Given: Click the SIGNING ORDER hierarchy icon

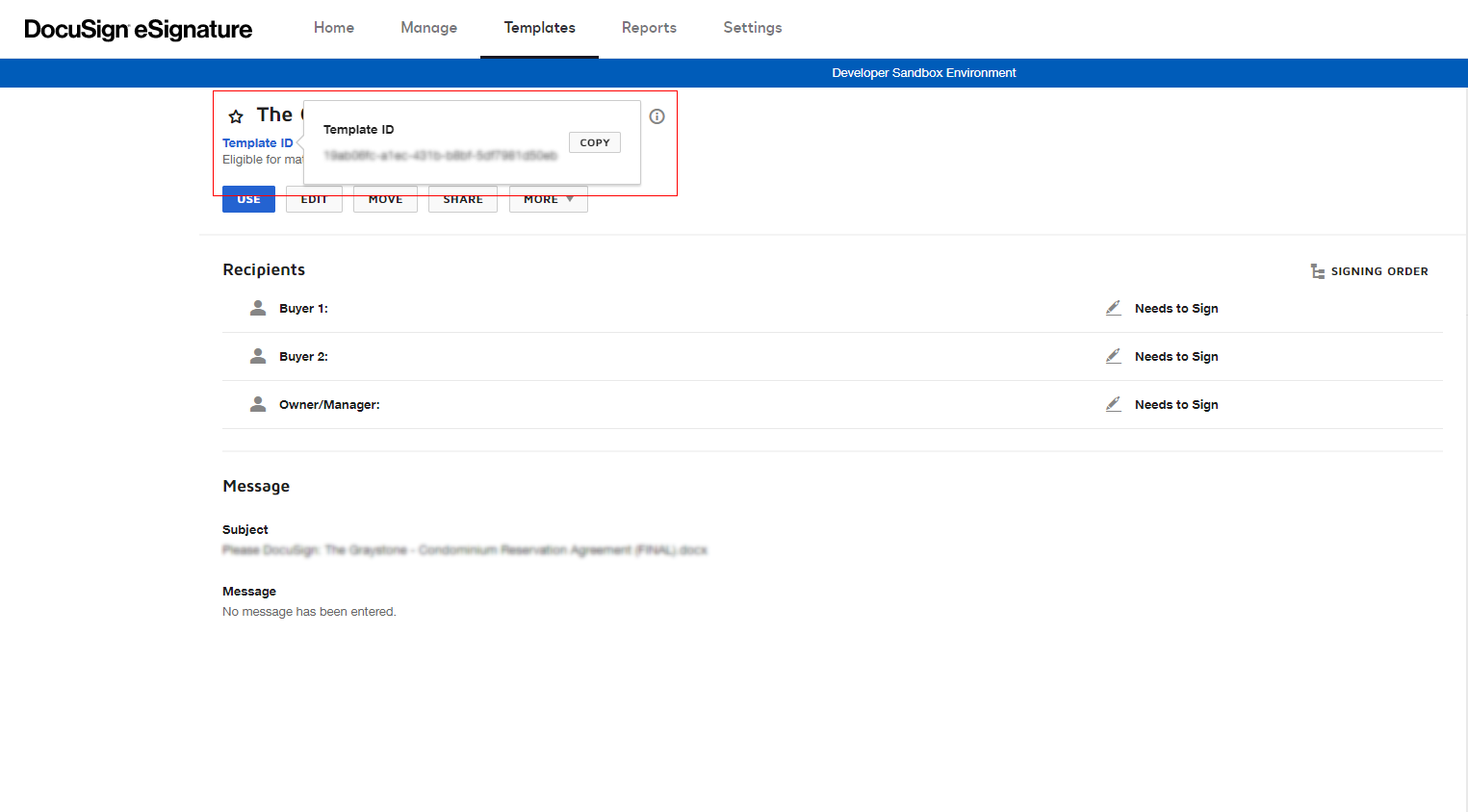Looking at the screenshot, I should click(x=1317, y=270).
